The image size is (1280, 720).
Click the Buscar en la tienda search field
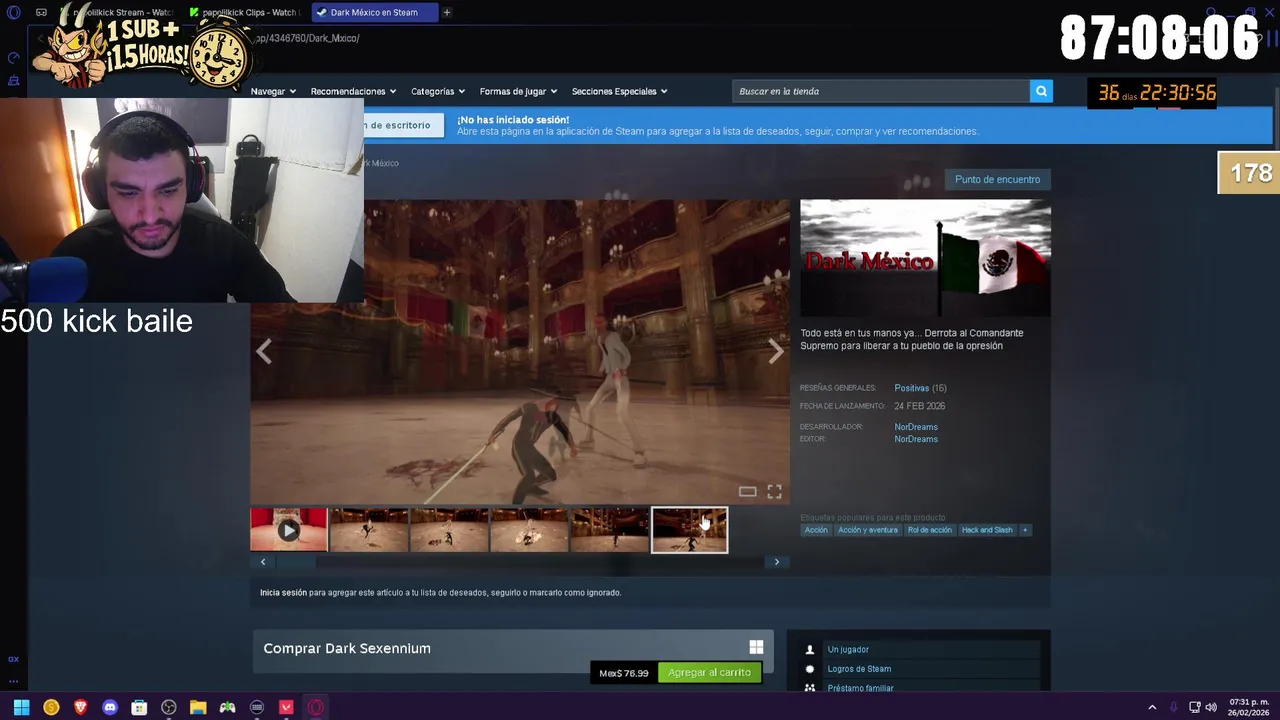(881, 91)
